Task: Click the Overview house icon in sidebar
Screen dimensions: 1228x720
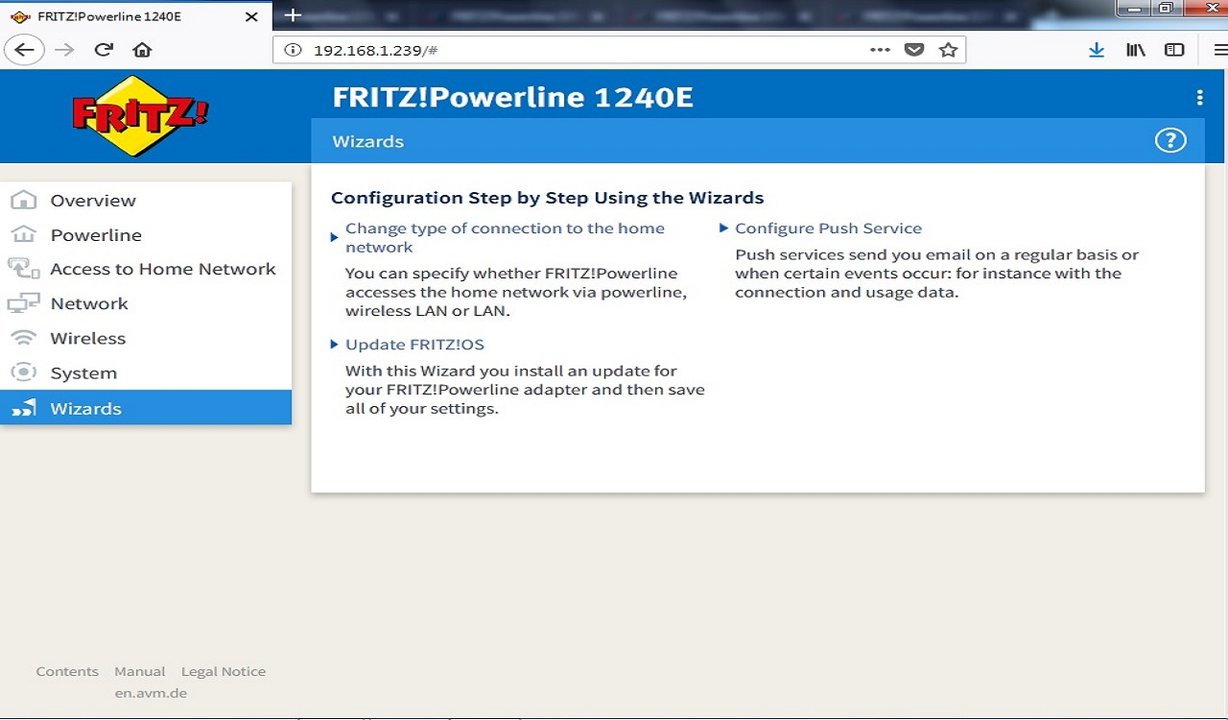Action: (23, 200)
